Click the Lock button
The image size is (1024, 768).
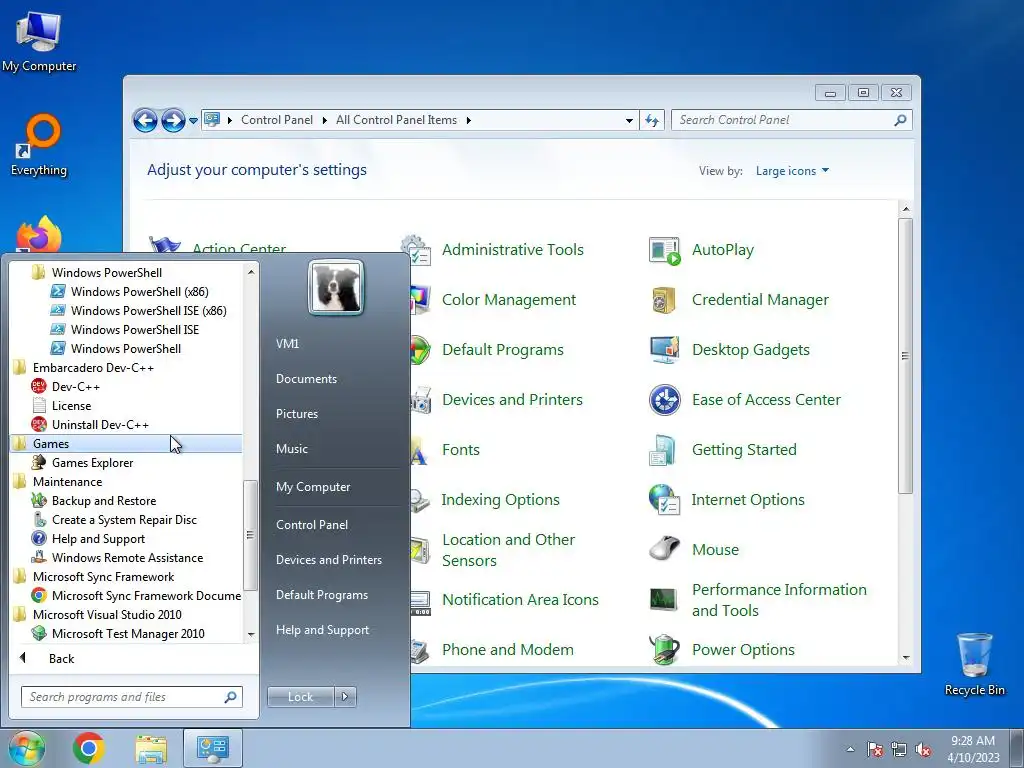coord(300,697)
